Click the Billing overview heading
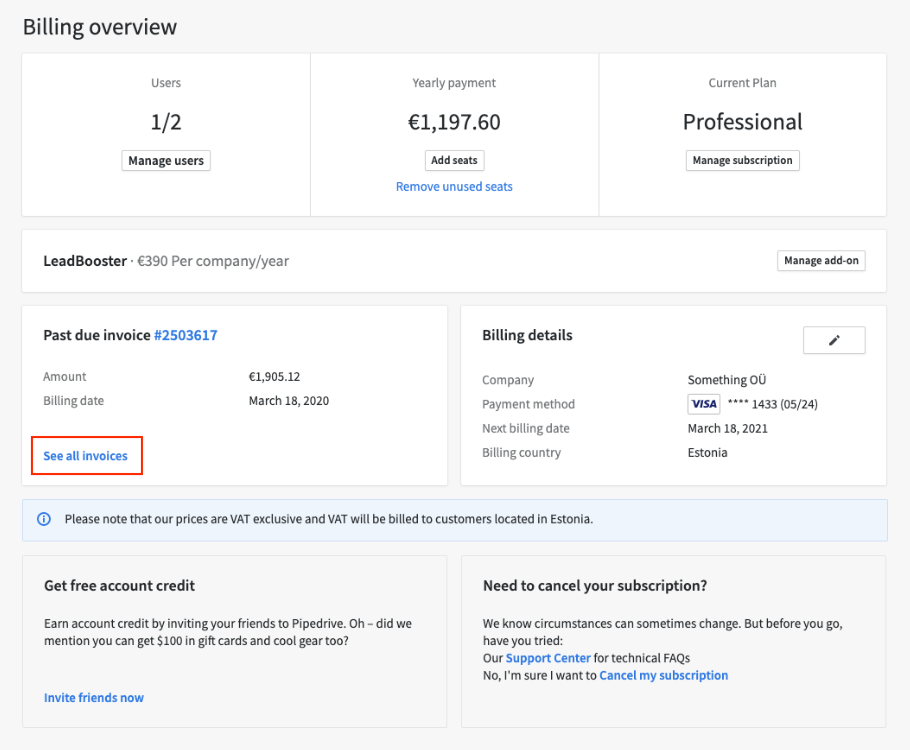 click(x=100, y=27)
